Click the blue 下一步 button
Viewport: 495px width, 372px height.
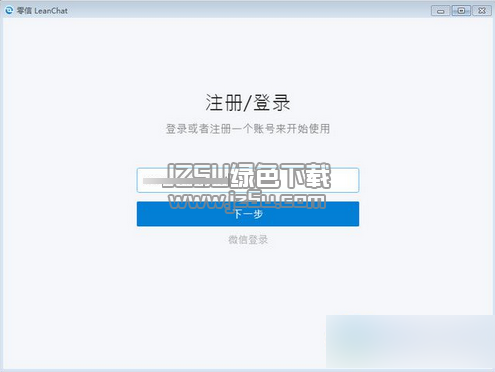(248, 214)
